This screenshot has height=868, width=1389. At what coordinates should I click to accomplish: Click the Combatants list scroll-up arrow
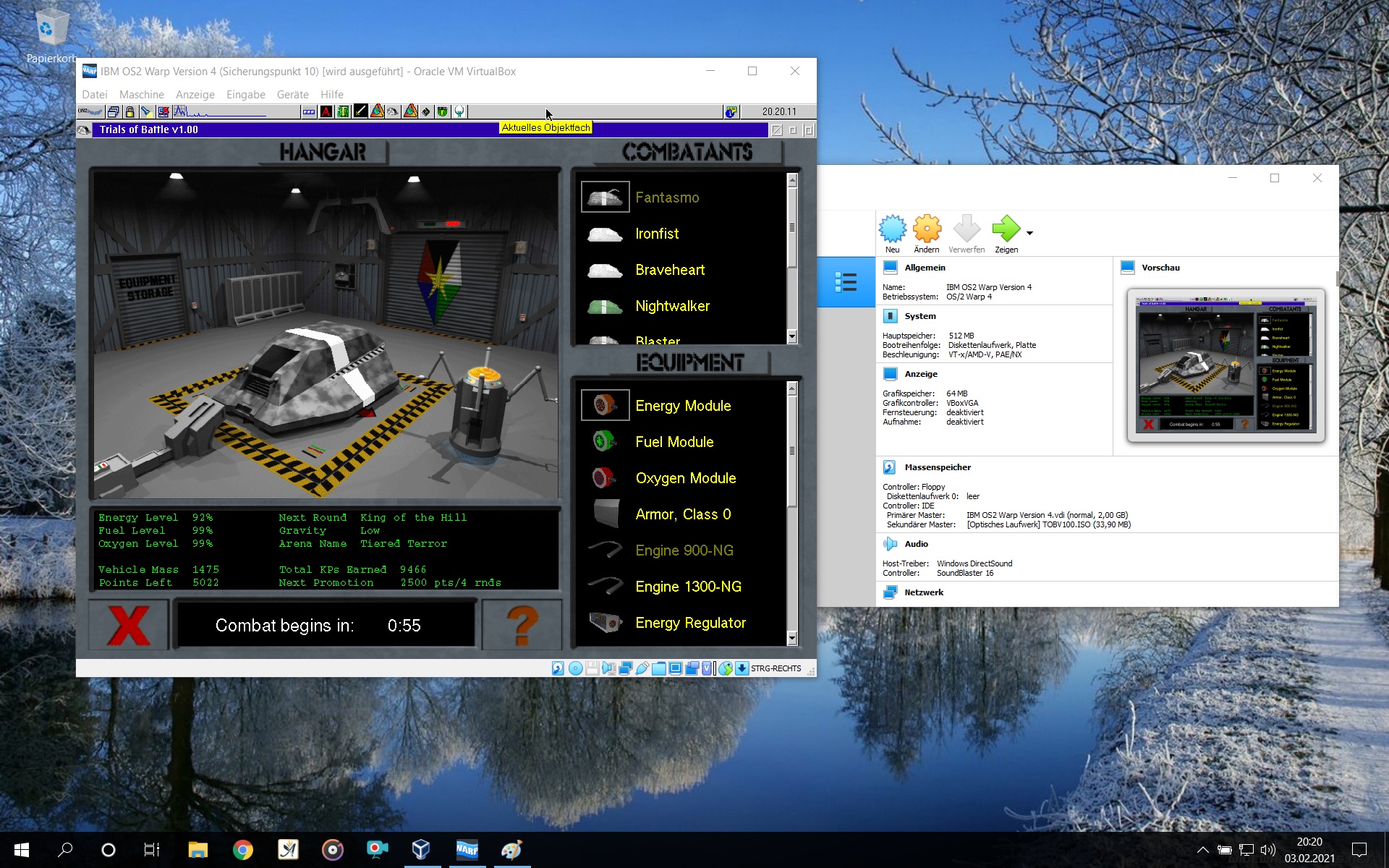tap(792, 180)
